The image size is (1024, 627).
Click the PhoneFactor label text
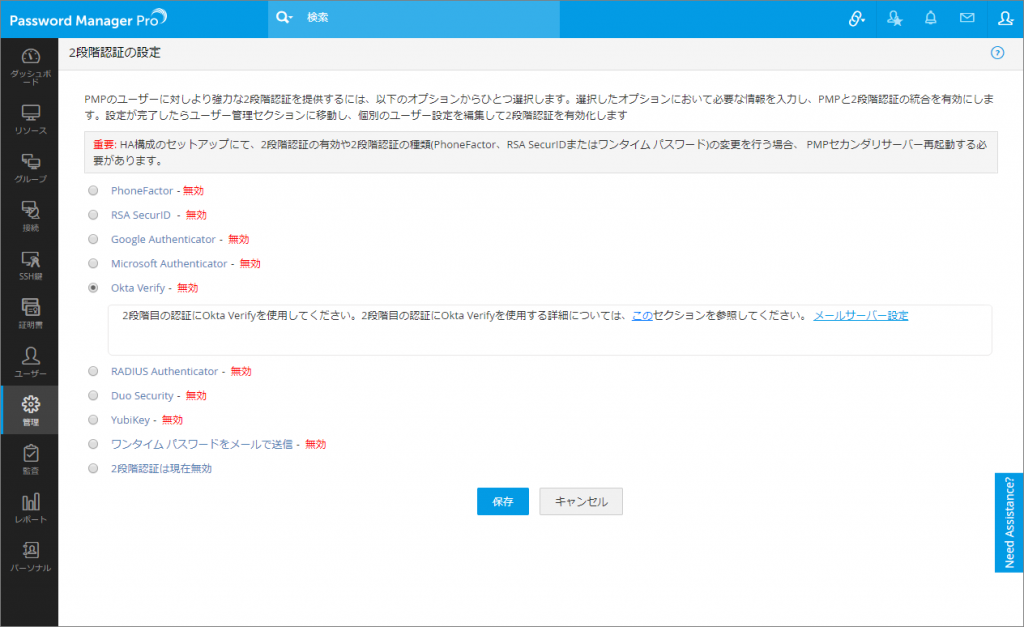142,191
